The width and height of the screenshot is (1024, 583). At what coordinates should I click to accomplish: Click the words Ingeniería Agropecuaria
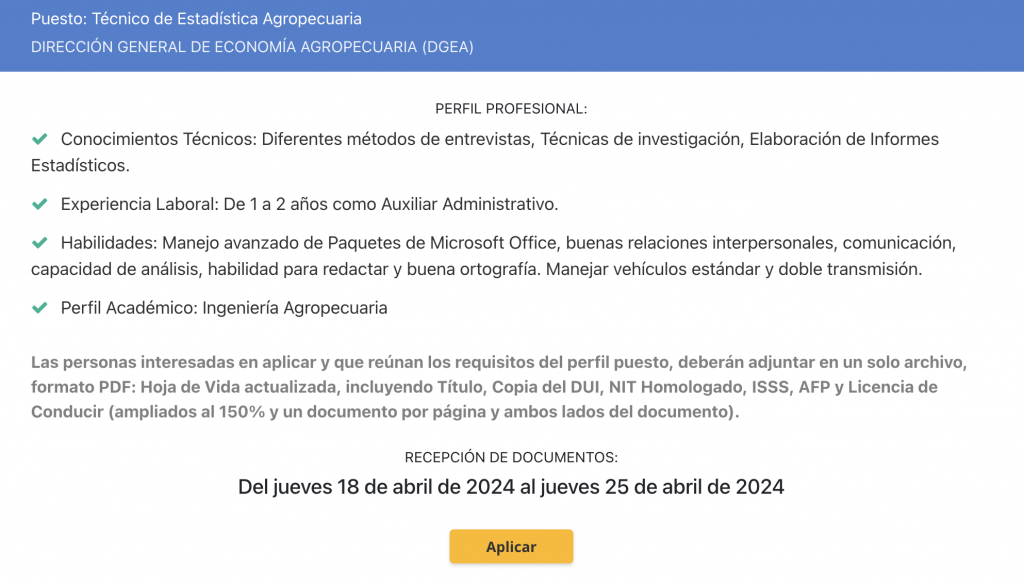[x=294, y=308]
